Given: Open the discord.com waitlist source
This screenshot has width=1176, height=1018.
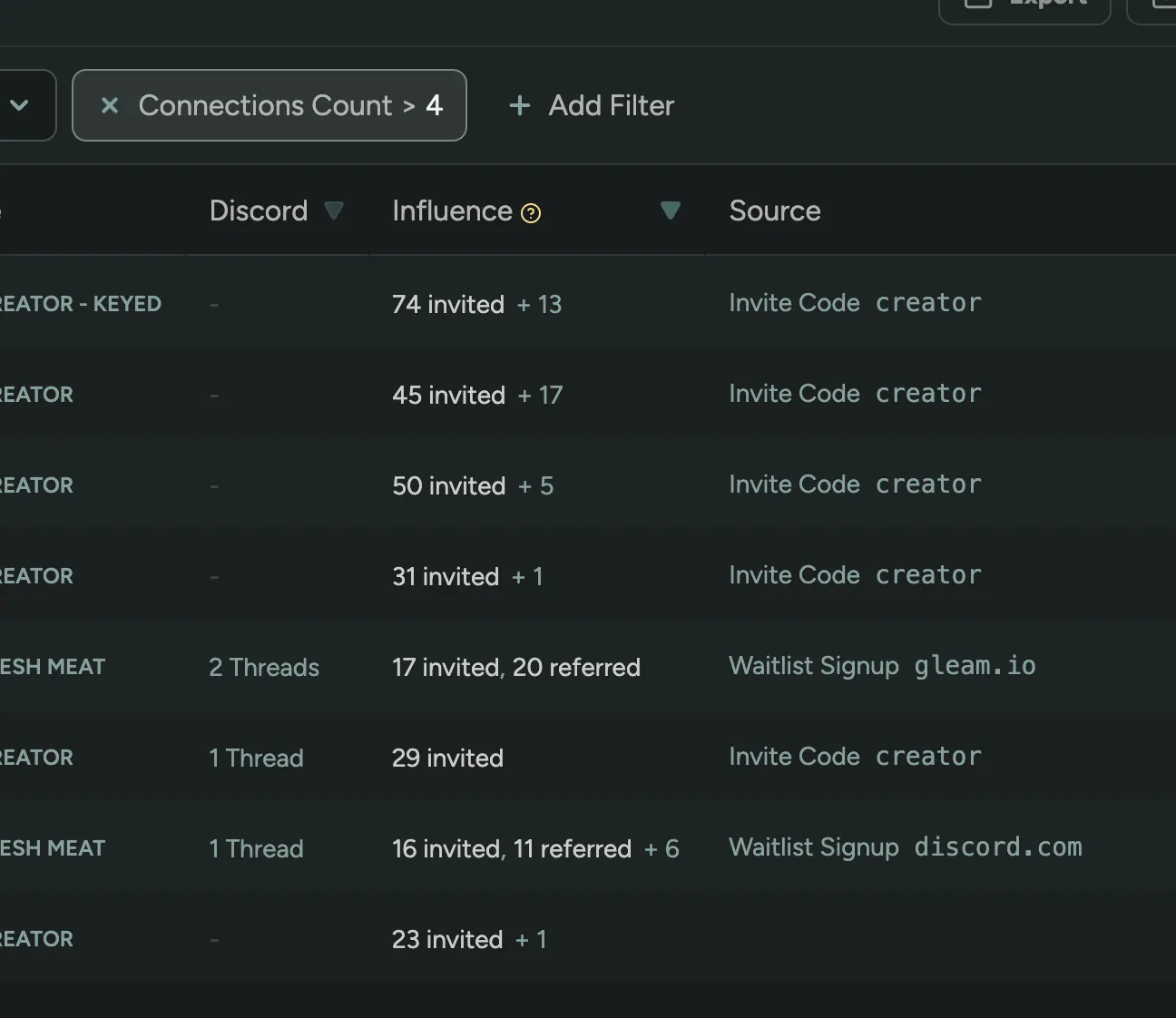Looking at the screenshot, I should click(x=997, y=847).
